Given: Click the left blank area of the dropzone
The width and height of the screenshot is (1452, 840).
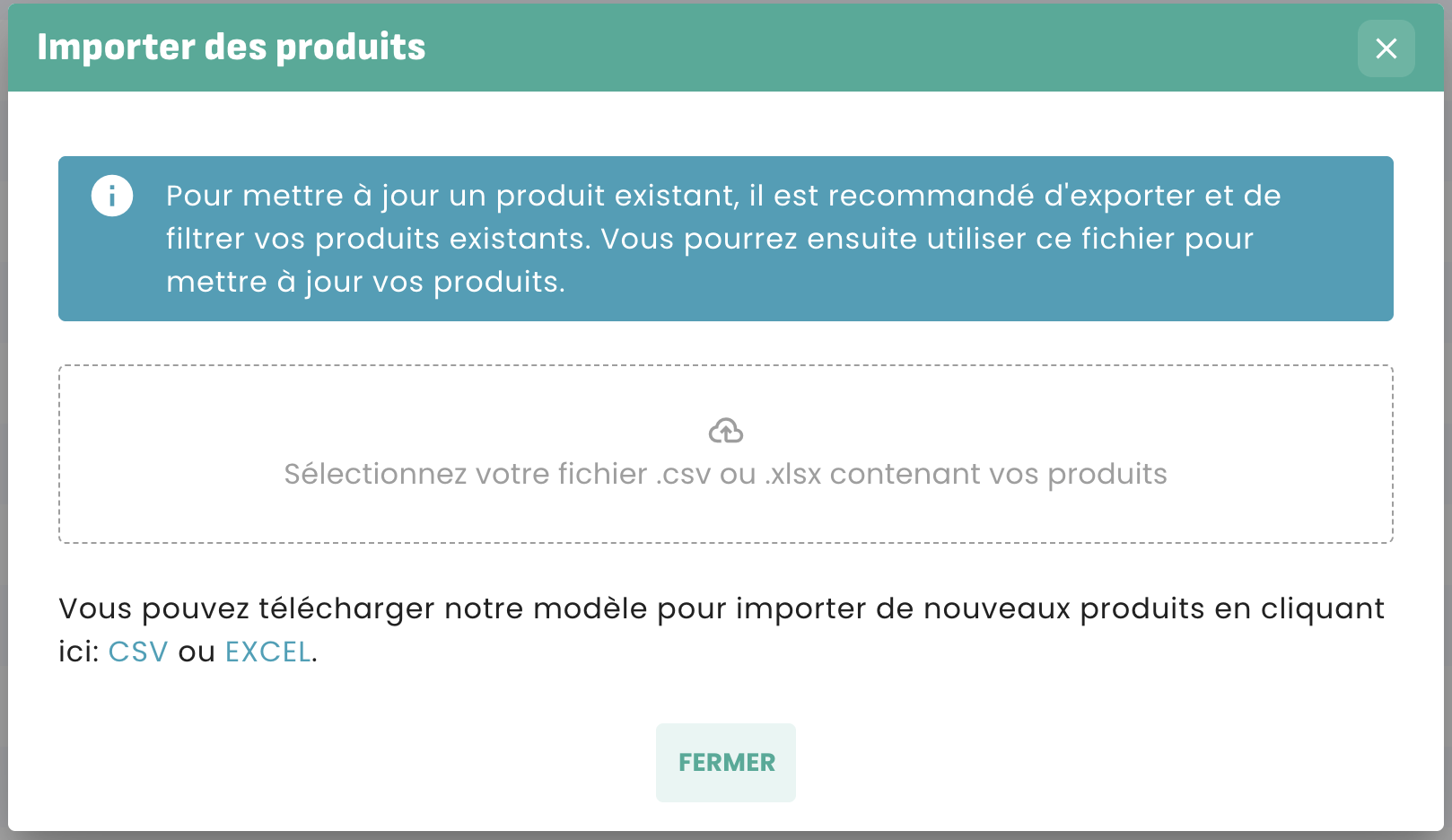Looking at the screenshot, I should (162, 454).
